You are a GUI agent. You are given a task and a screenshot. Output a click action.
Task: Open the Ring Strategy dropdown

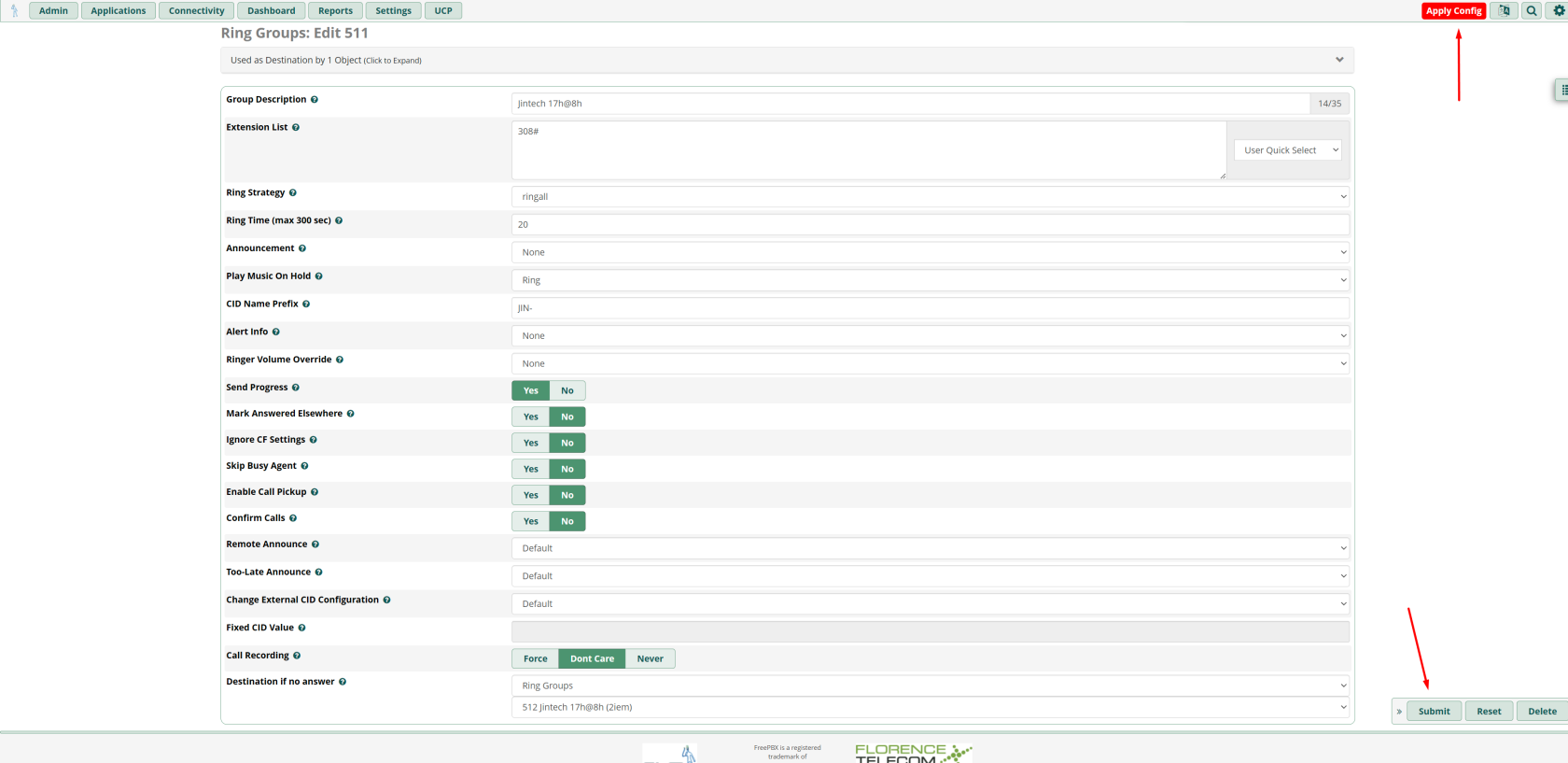931,197
